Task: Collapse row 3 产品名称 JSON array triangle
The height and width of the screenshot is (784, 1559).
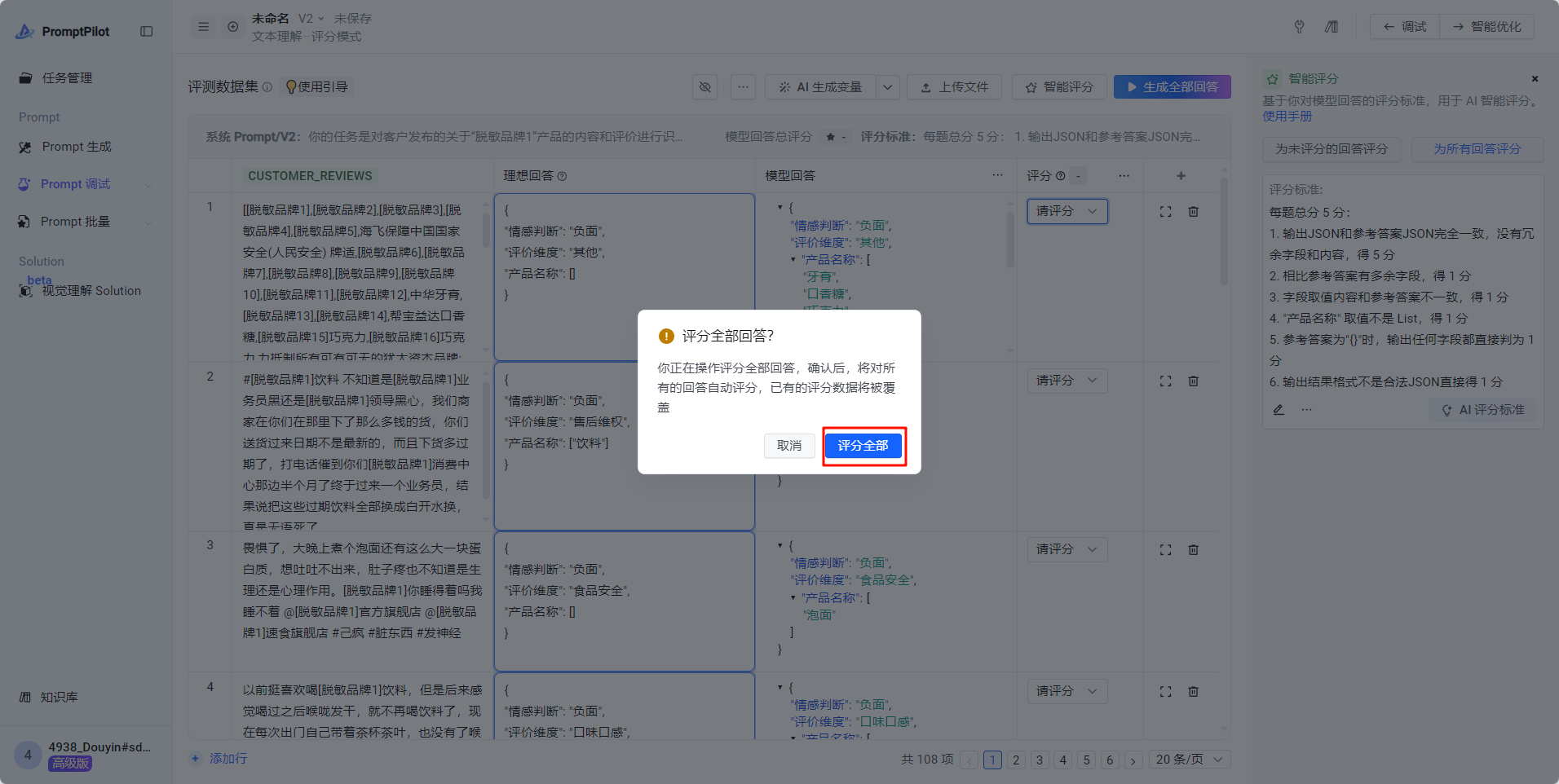Action: pos(793,597)
